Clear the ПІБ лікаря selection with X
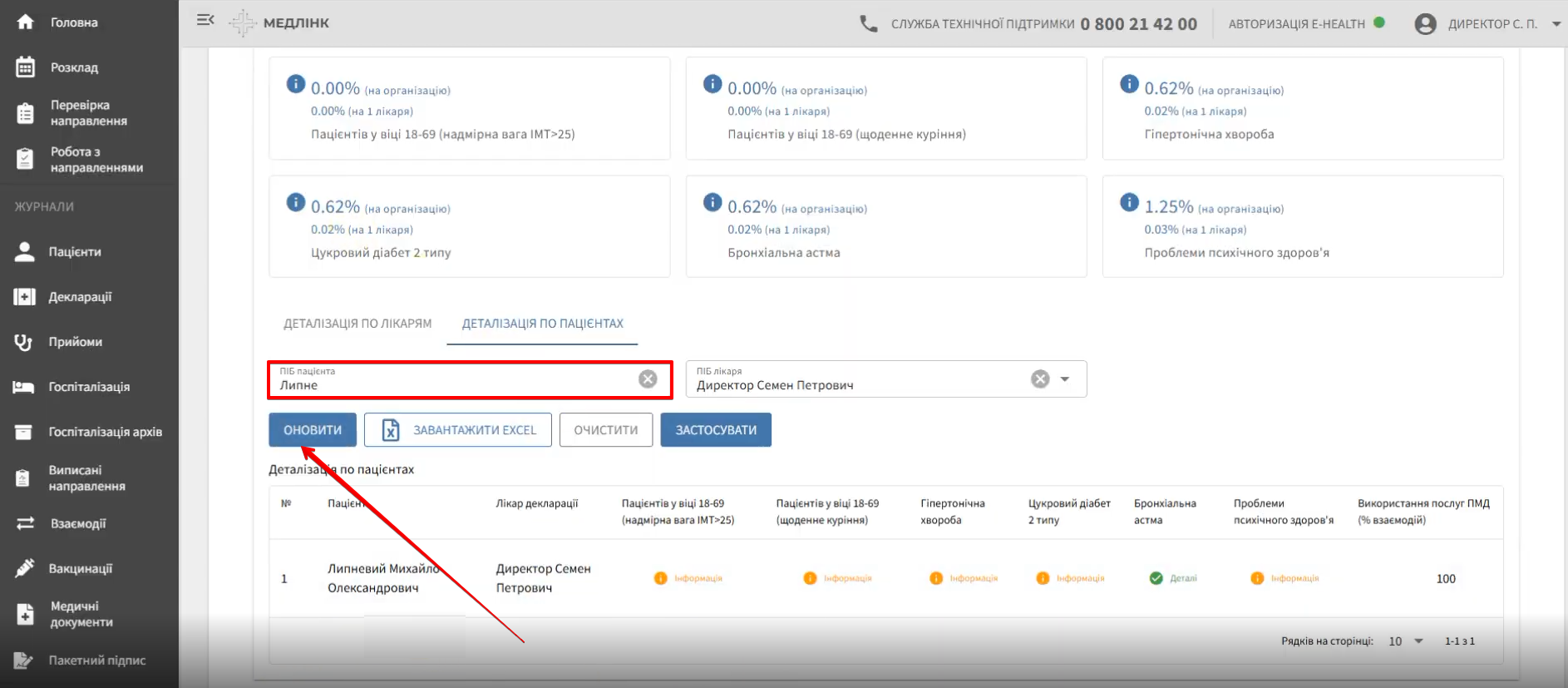This screenshot has width=1568, height=688. [1040, 379]
